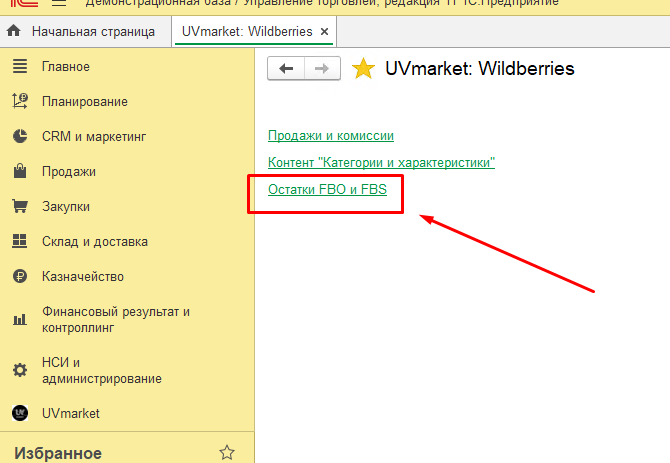Toggle the yellow favorites star next to title

[363, 69]
